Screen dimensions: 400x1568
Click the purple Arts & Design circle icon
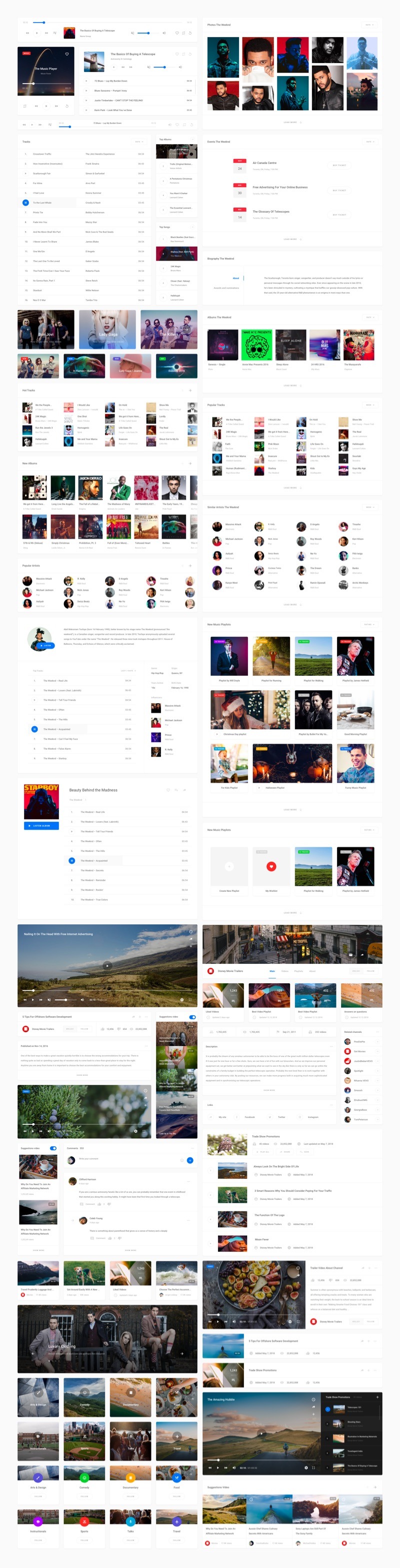point(37,1478)
